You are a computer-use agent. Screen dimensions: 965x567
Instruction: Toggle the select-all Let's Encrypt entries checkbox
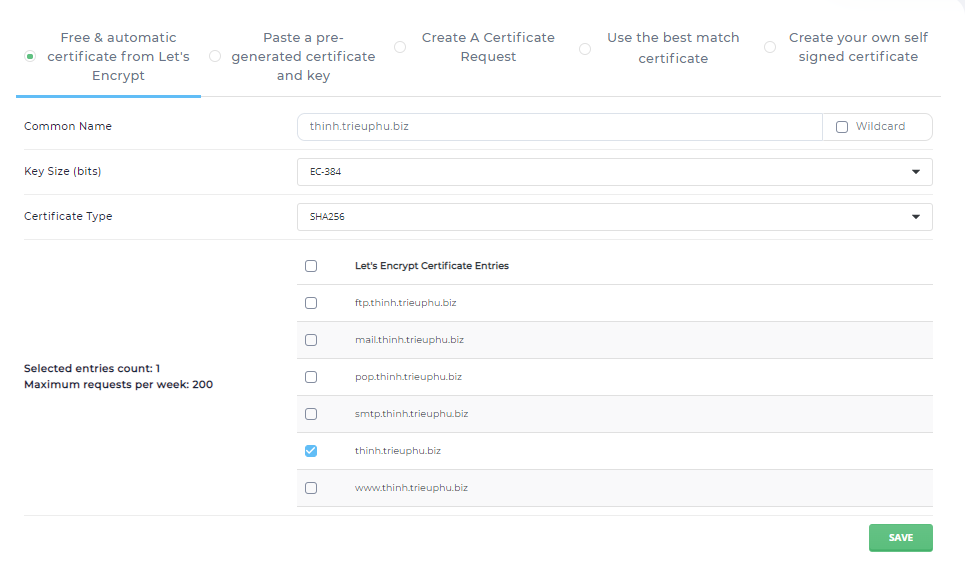click(311, 266)
